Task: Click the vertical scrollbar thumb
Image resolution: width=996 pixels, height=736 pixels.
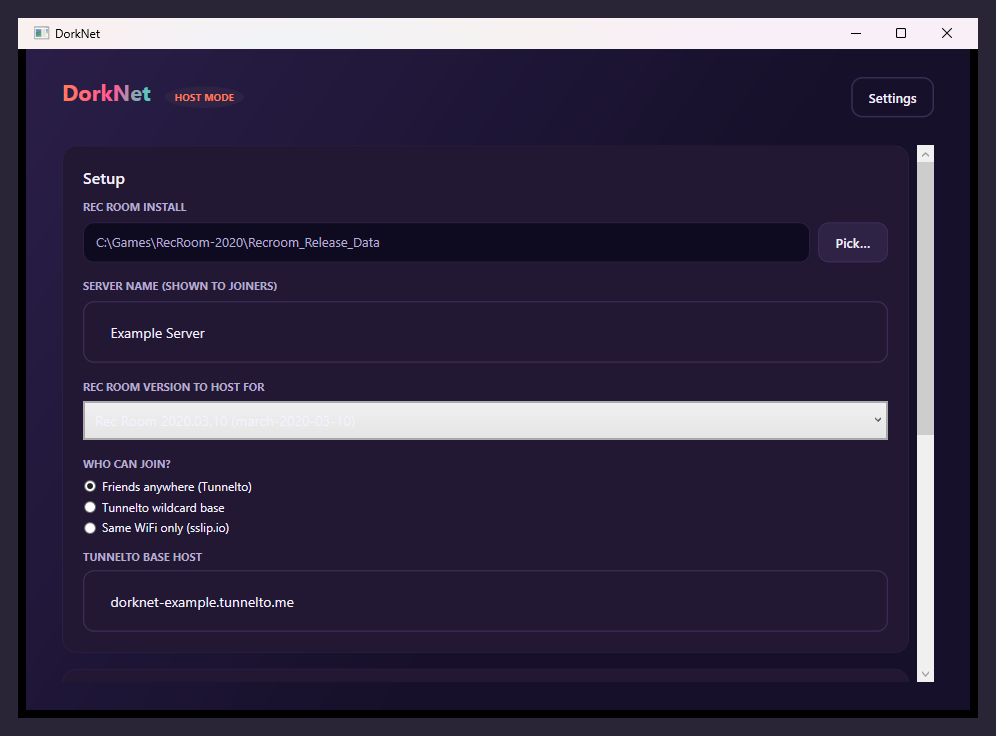Action: click(925, 298)
